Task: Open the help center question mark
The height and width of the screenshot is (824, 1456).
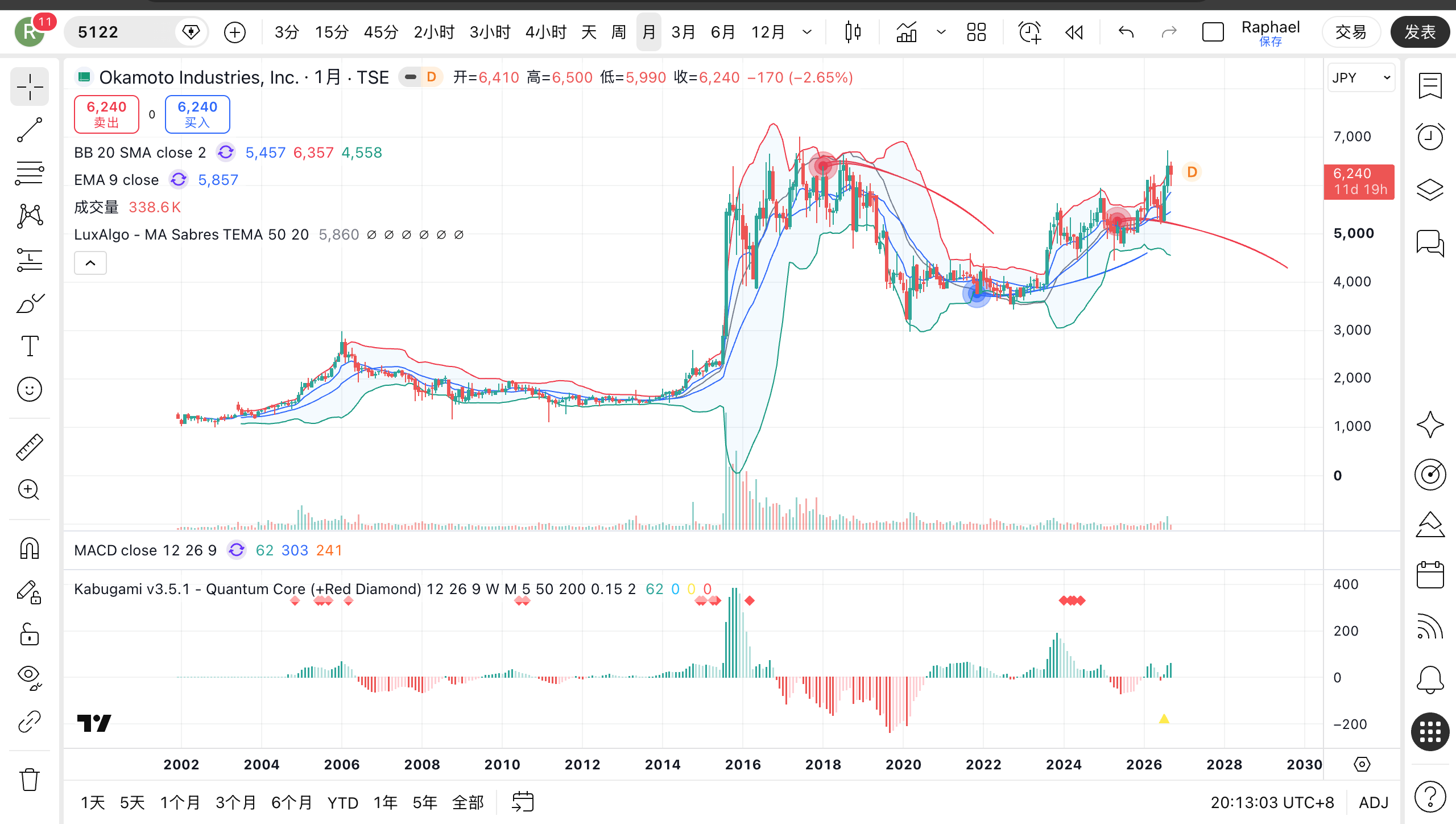Action: pos(1430,796)
